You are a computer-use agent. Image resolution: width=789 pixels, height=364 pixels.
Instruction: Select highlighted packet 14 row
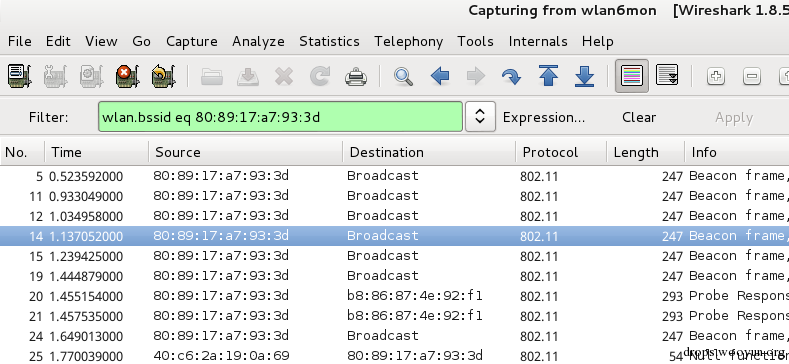pyautogui.click(x=394, y=236)
